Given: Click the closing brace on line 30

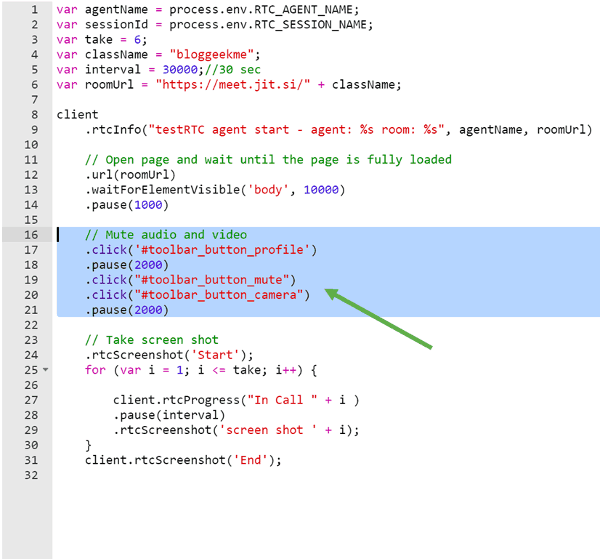Looking at the screenshot, I should [x=88, y=445].
